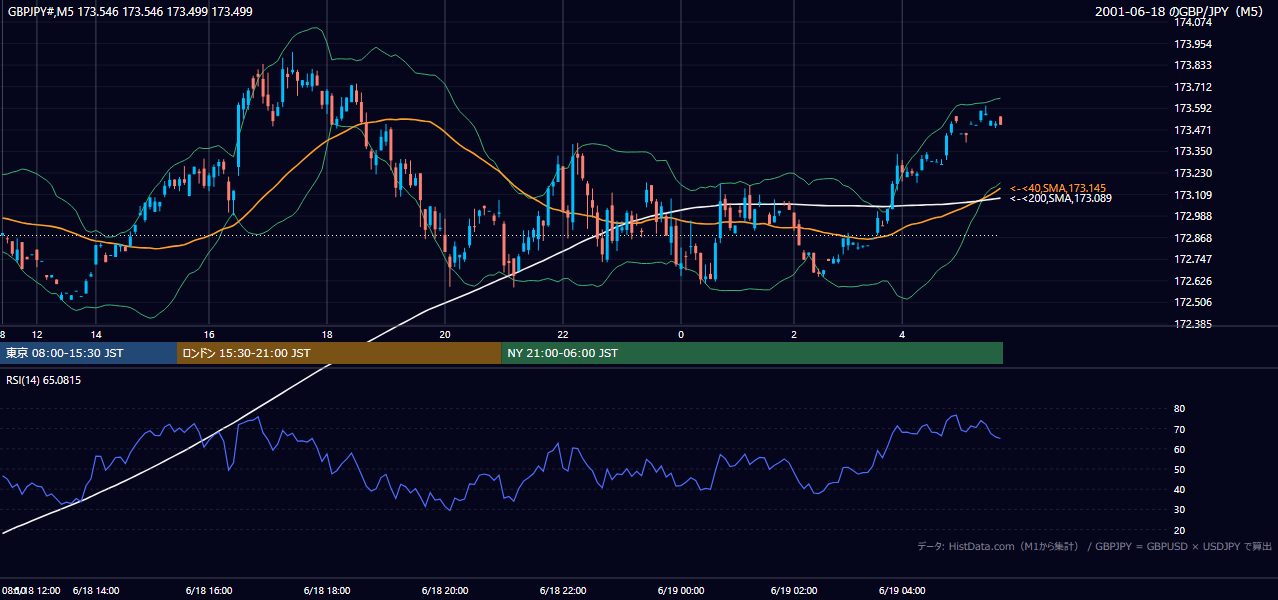The image size is (1278, 600).
Task: Click price axis value 172.385
Action: (x=1193, y=324)
